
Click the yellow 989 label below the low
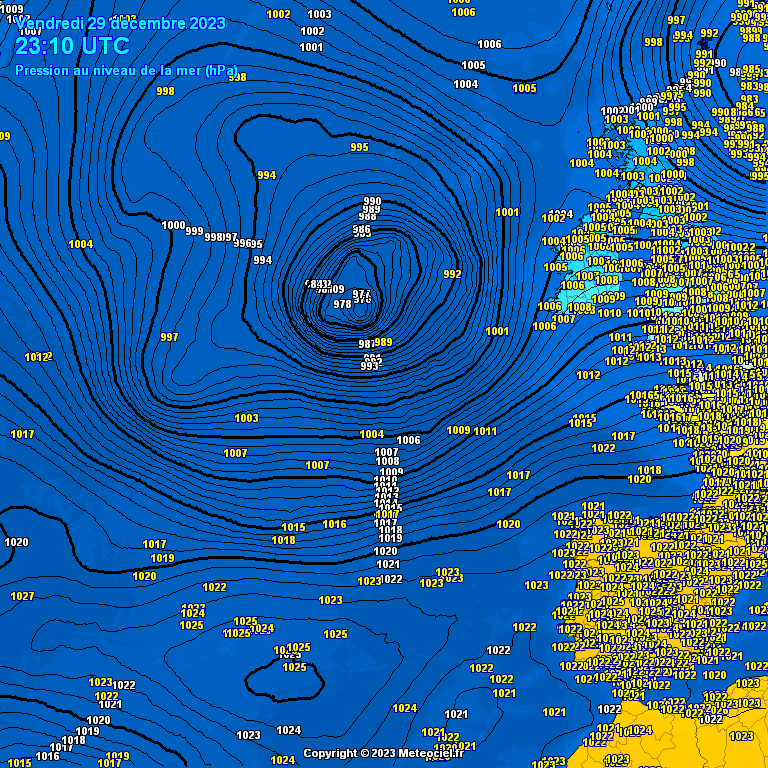(x=384, y=342)
